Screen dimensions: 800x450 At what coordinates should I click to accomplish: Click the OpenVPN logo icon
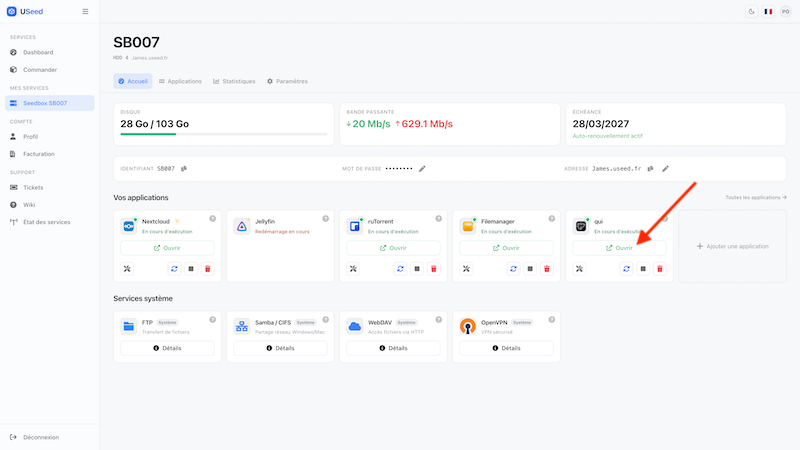(468, 327)
